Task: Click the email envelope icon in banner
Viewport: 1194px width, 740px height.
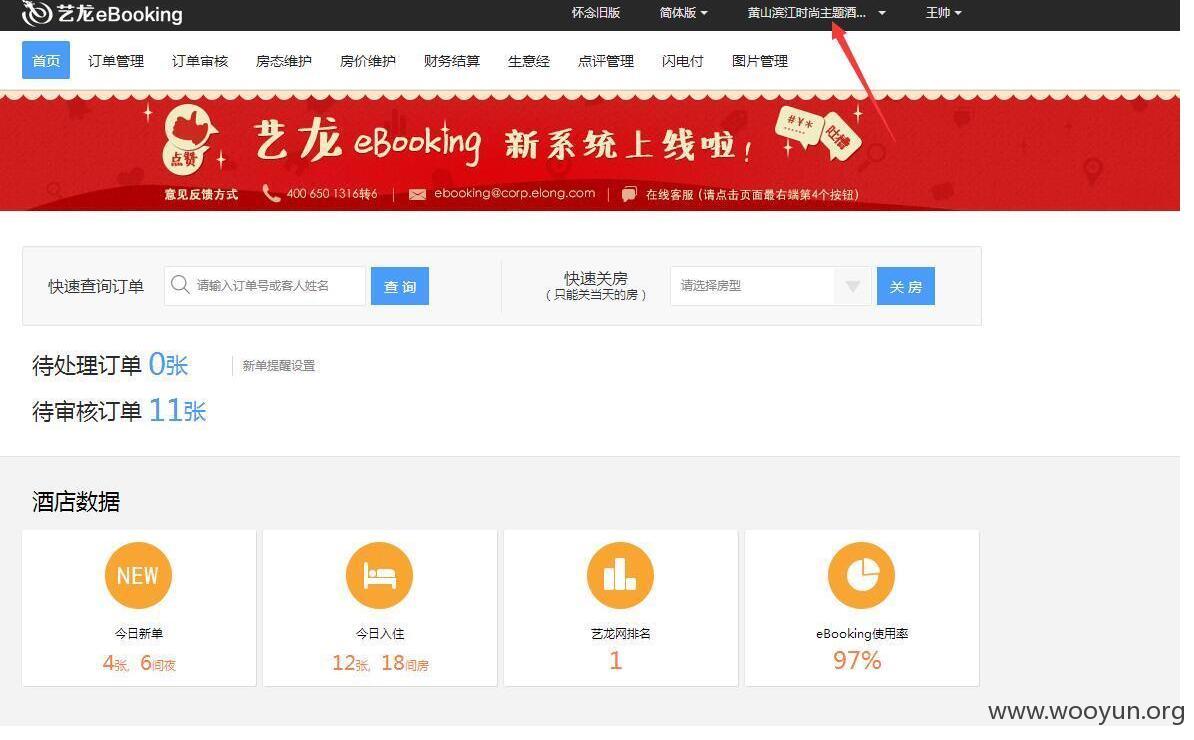Action: point(417,195)
